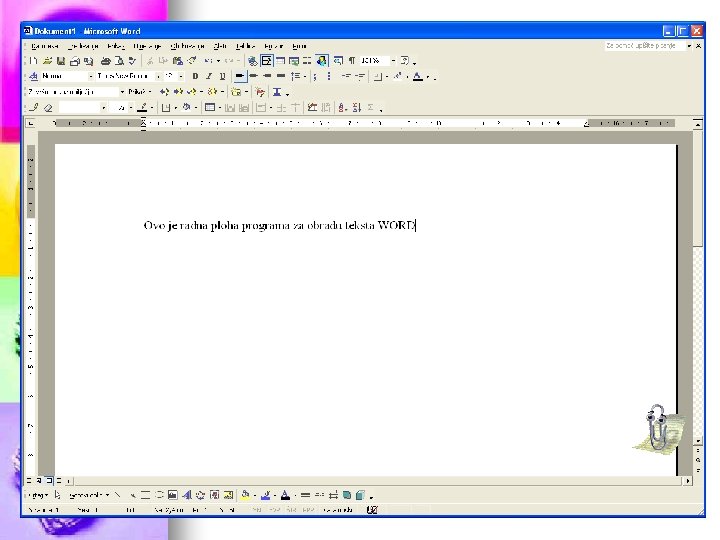Insert a picture from file icon
The height and width of the screenshot is (540, 720).
[228, 495]
